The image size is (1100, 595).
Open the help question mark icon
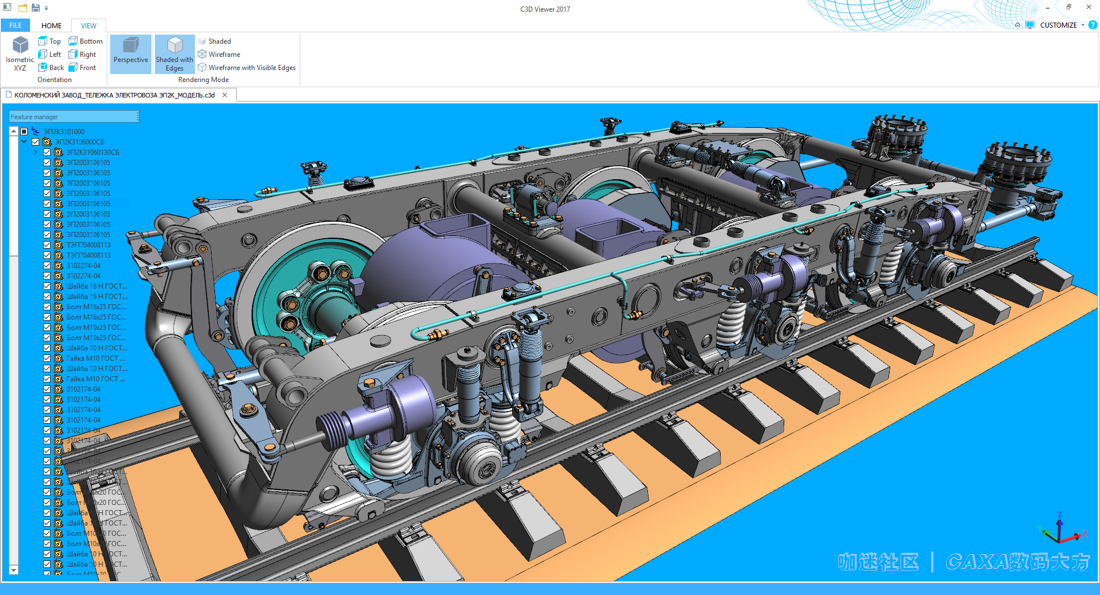(x=1092, y=25)
